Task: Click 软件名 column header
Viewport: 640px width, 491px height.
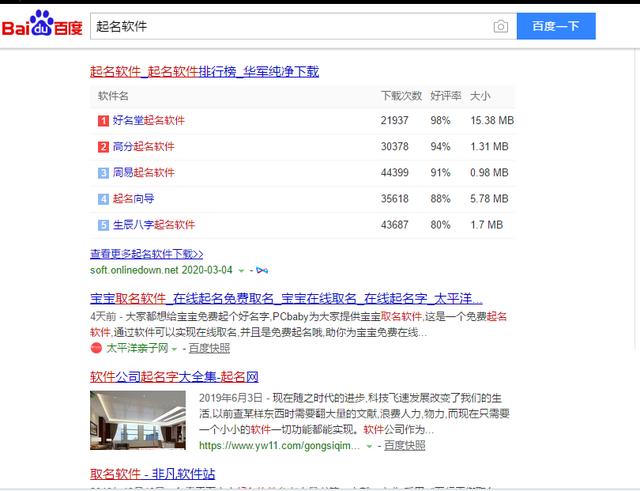Action: pyautogui.click(x=113, y=96)
